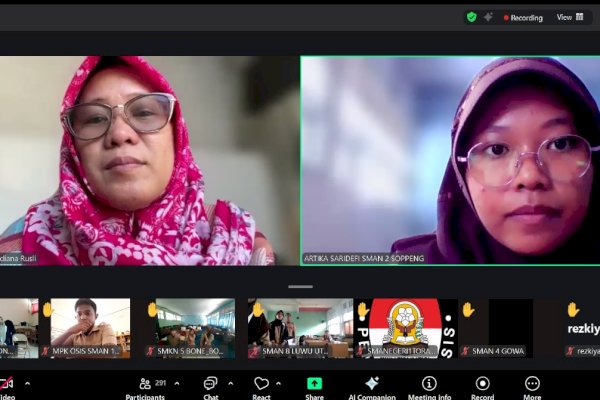Click the AI Companion sparkle icon in the top bar
Image resolution: width=600 pixels, height=400 pixels.
488,17
